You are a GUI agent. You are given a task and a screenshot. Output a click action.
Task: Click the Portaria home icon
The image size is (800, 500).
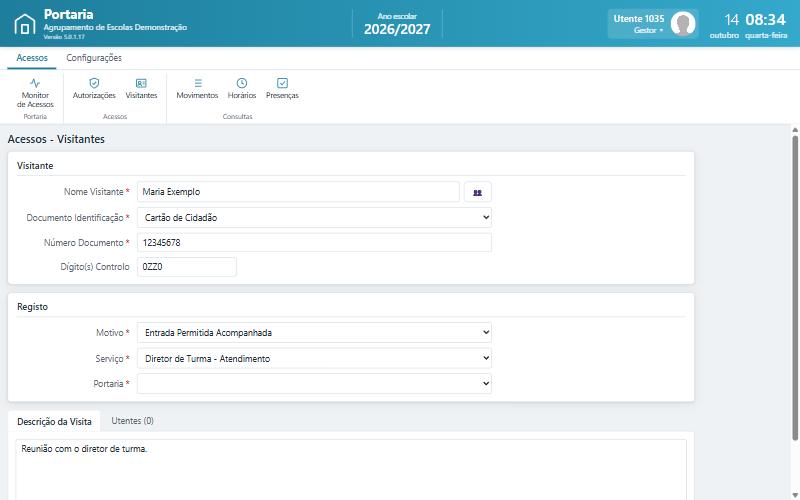[x=24, y=24]
